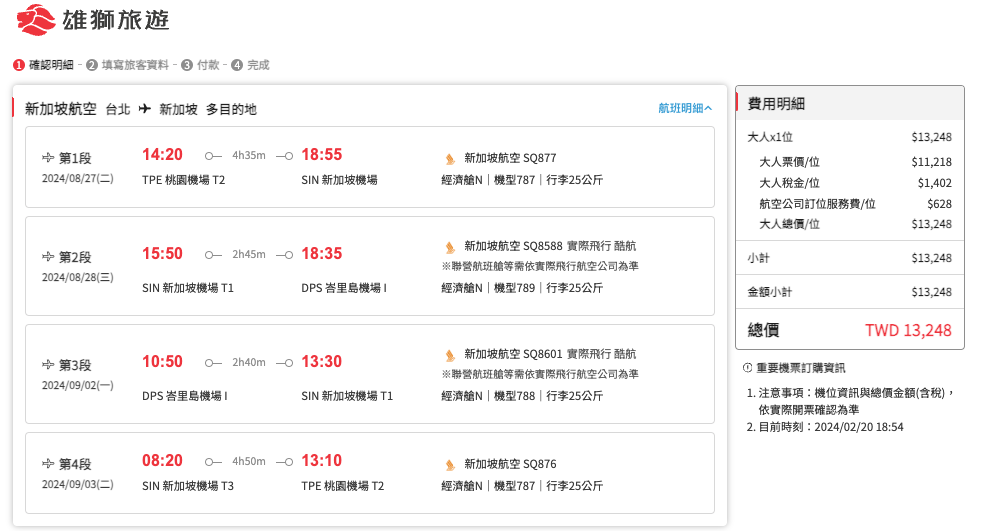The height and width of the screenshot is (531, 995).
Task: Click SIN 新加坡機場 T3 in segment 4
Action: coord(188,485)
